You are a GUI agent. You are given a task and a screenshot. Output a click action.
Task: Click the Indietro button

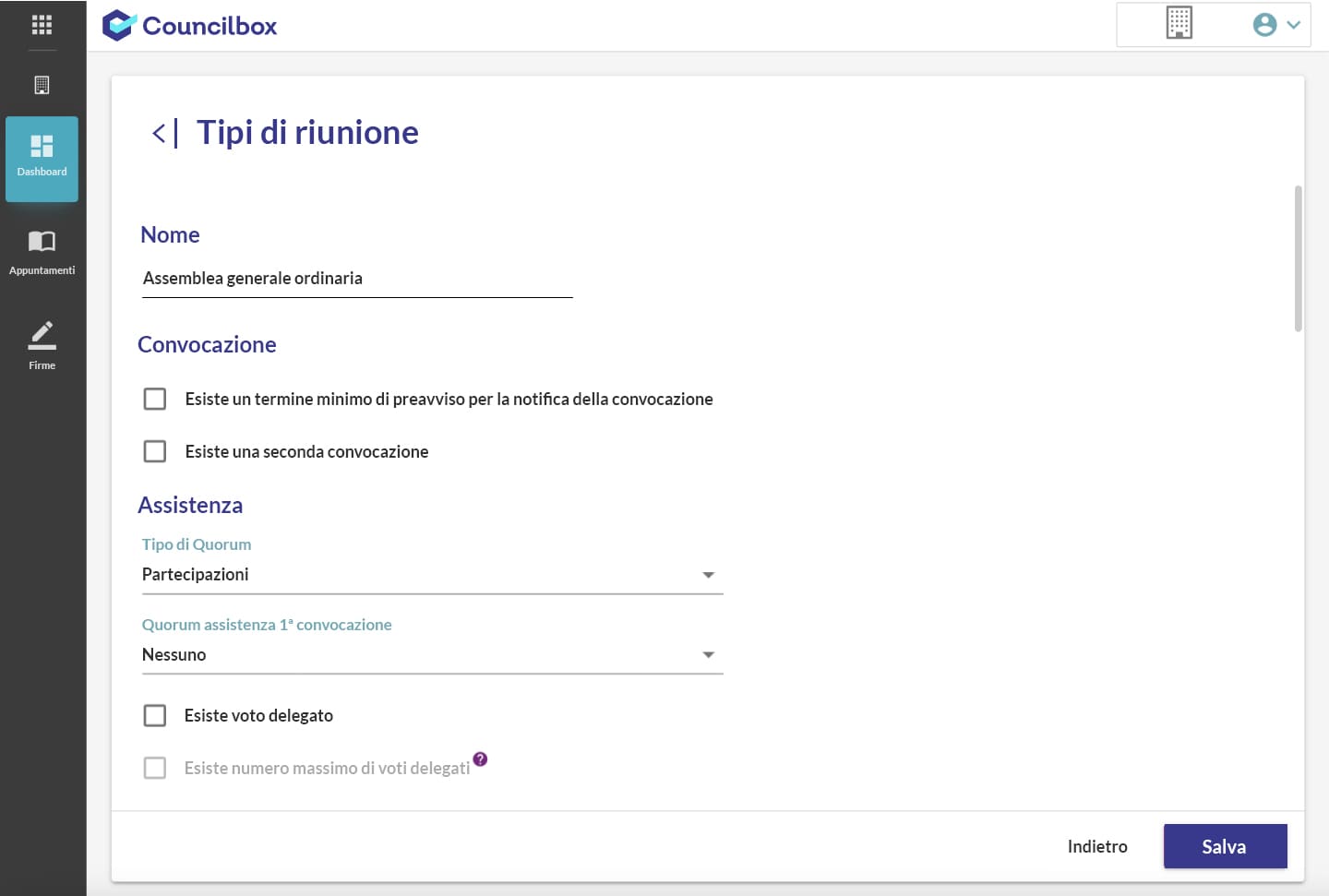(x=1096, y=846)
